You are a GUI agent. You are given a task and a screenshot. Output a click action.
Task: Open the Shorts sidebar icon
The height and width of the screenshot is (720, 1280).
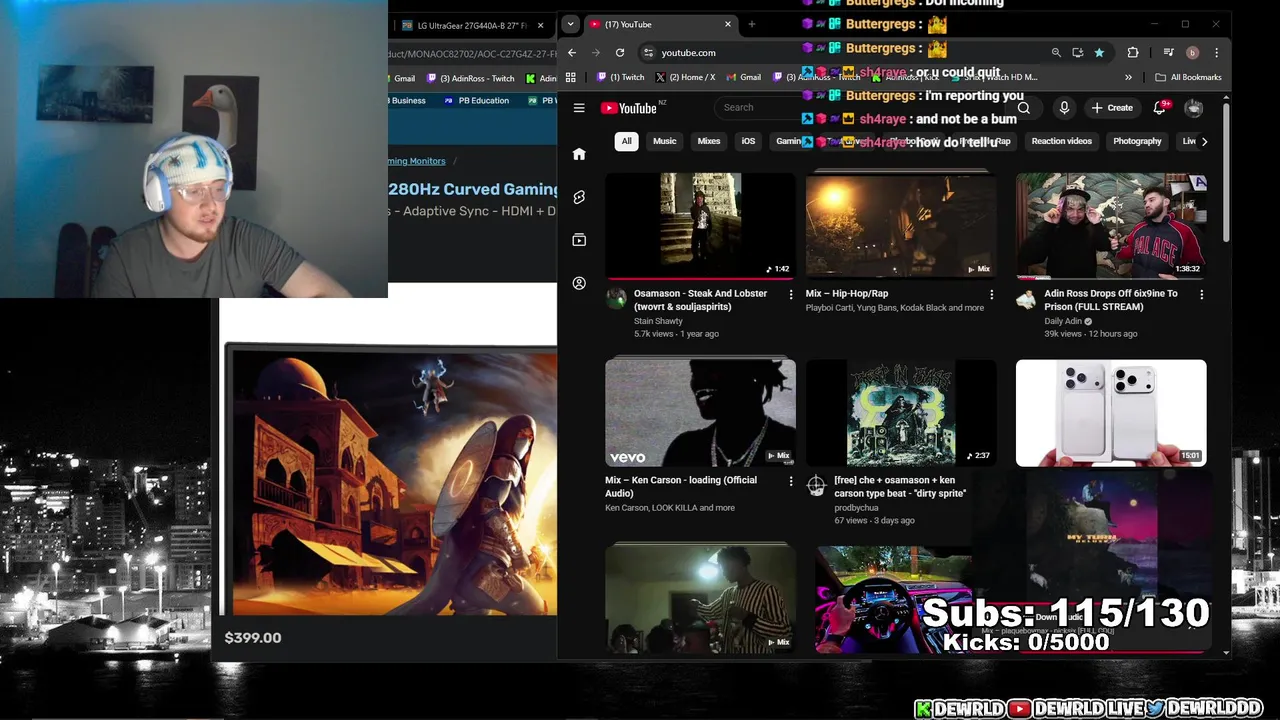(579, 197)
